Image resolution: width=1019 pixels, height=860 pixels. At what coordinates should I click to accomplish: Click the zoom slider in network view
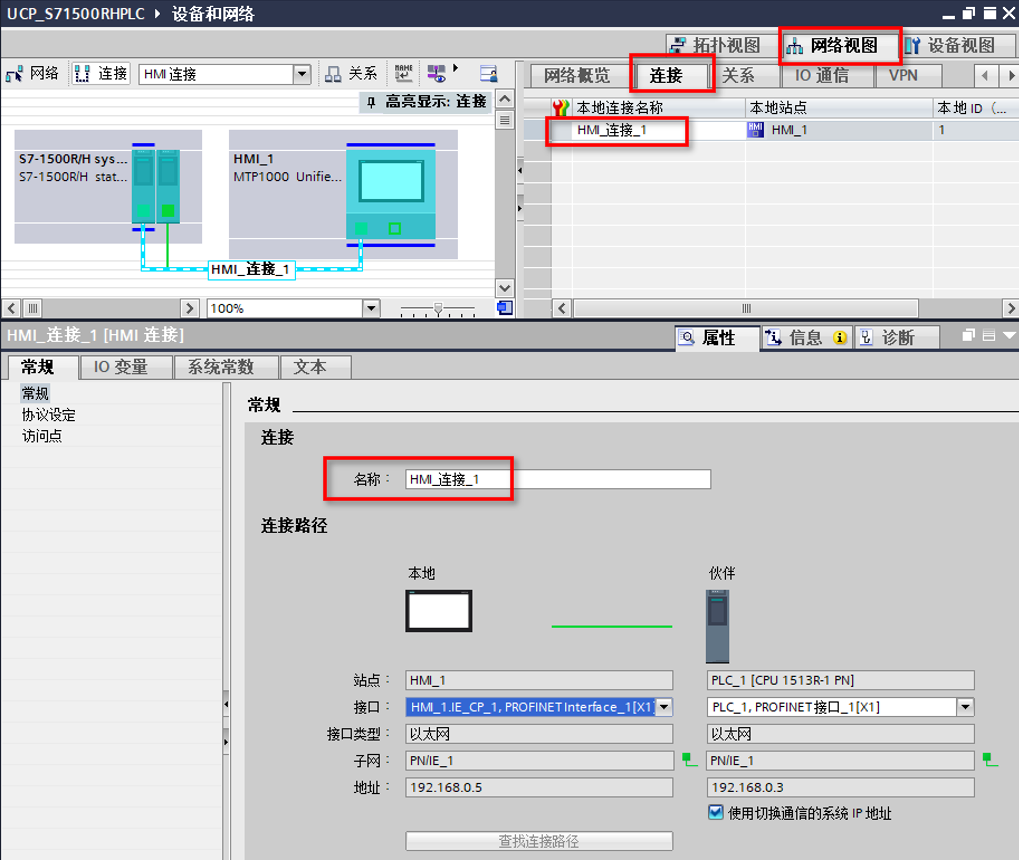tap(437, 308)
